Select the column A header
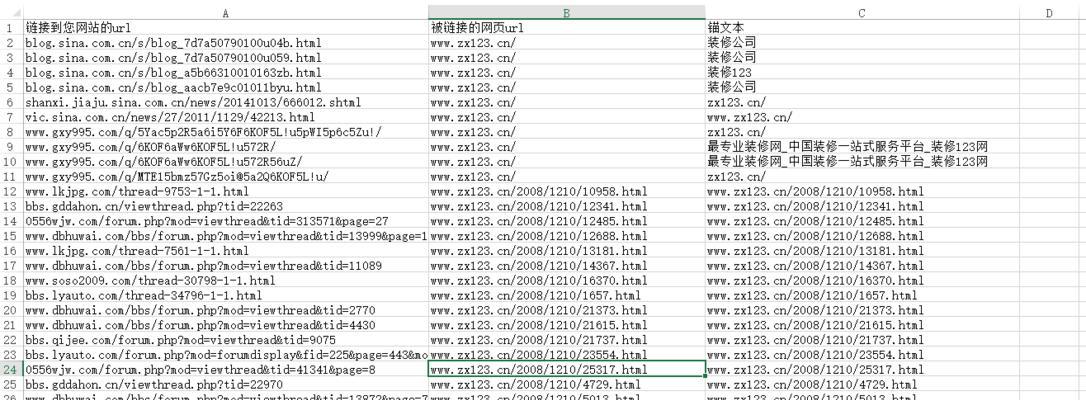This screenshot has width=1086, height=400. [225, 13]
